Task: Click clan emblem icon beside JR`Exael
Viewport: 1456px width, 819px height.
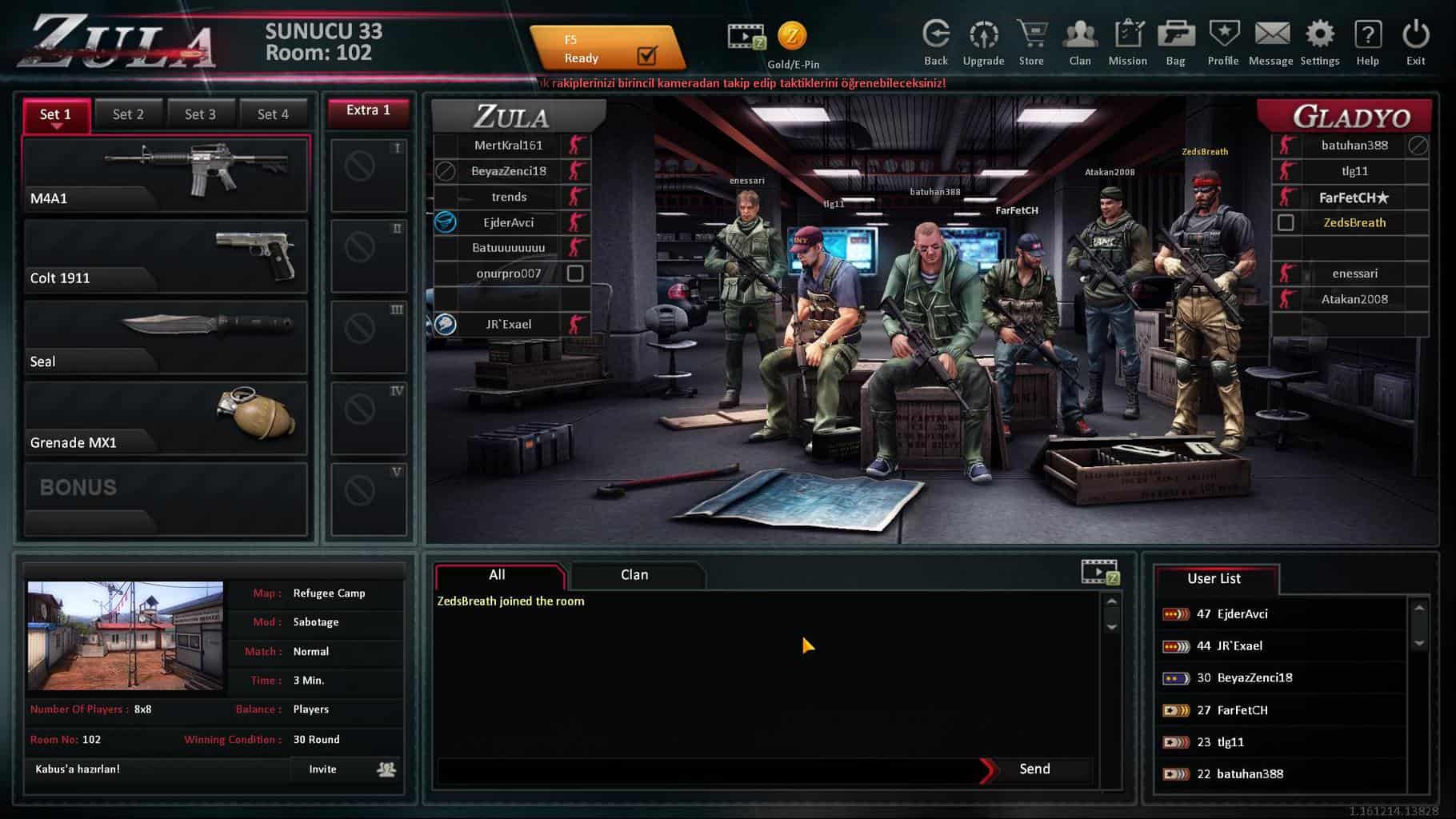Action: (x=446, y=324)
